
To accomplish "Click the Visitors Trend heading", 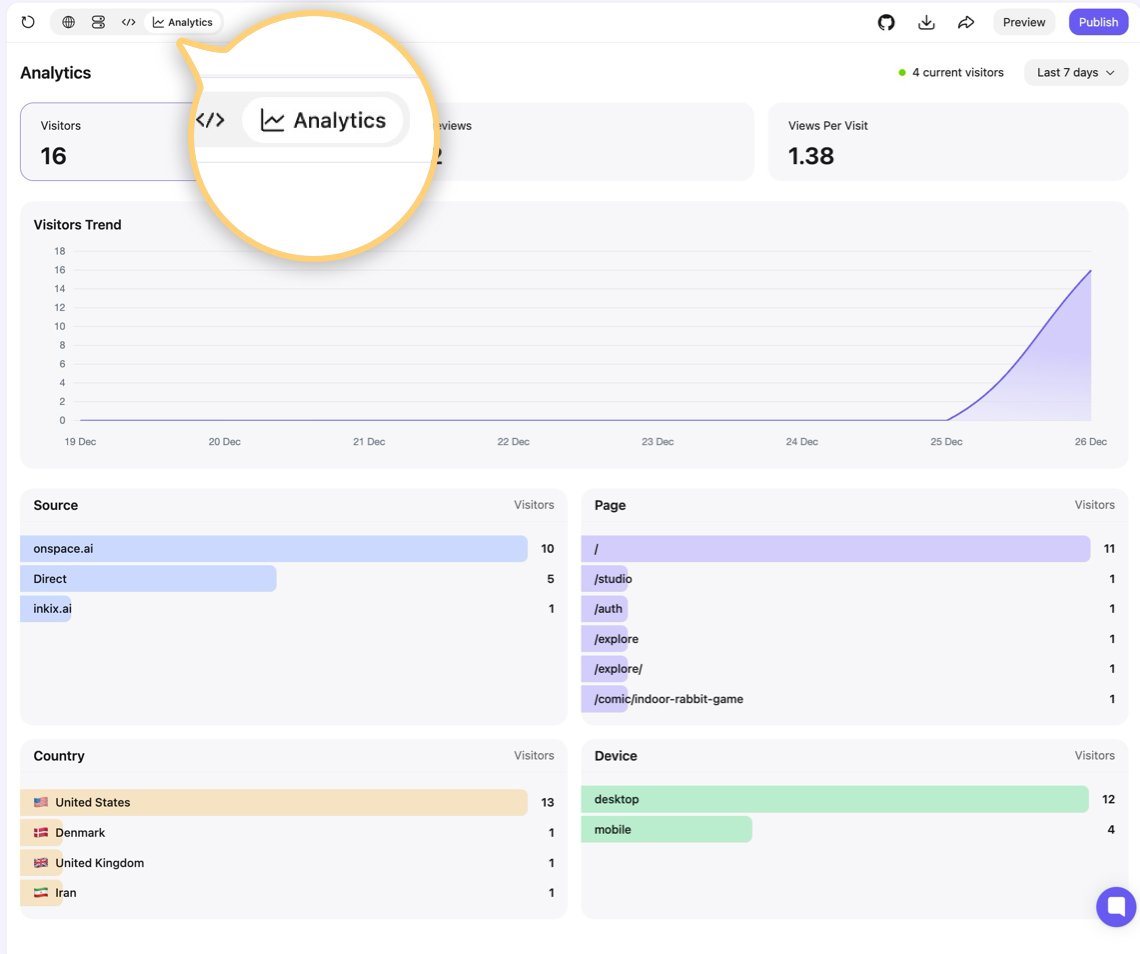I will pyautogui.click(x=77, y=225).
